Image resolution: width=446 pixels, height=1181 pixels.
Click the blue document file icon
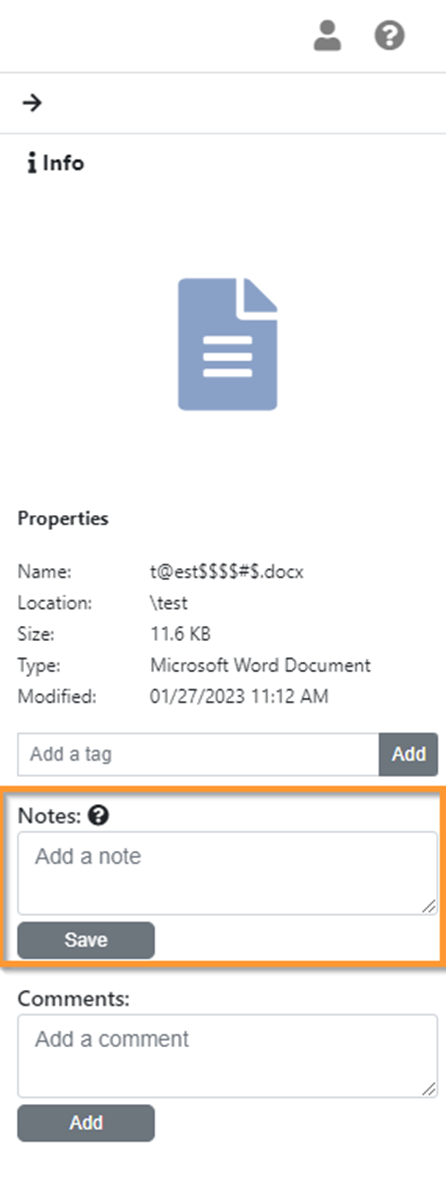(x=228, y=344)
